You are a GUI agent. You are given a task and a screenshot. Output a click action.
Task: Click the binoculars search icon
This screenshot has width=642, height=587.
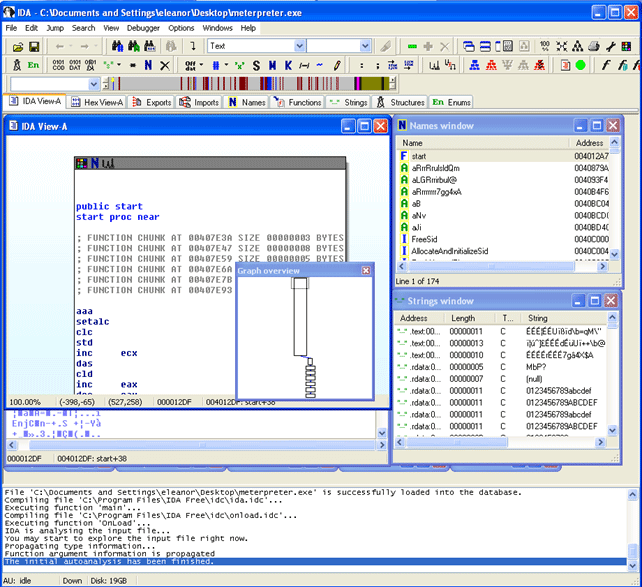tap(118, 47)
